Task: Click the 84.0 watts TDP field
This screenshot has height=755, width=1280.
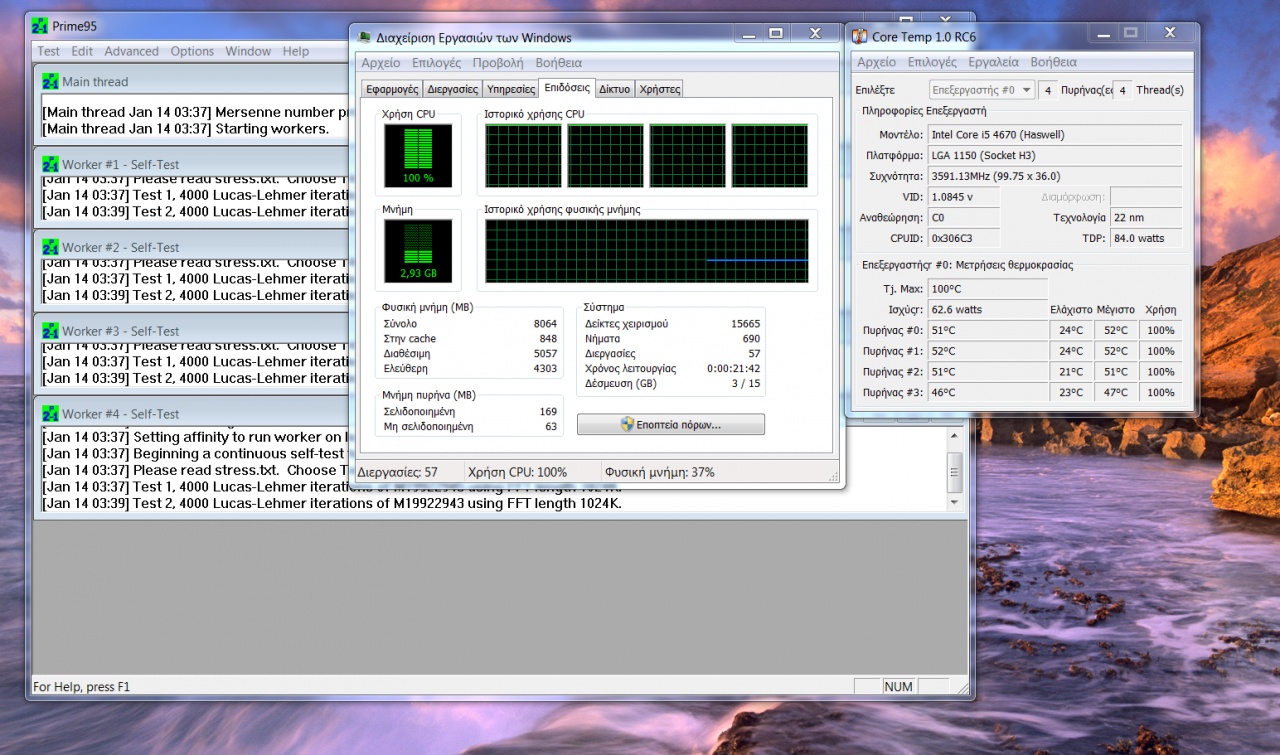Action: click(x=1145, y=238)
